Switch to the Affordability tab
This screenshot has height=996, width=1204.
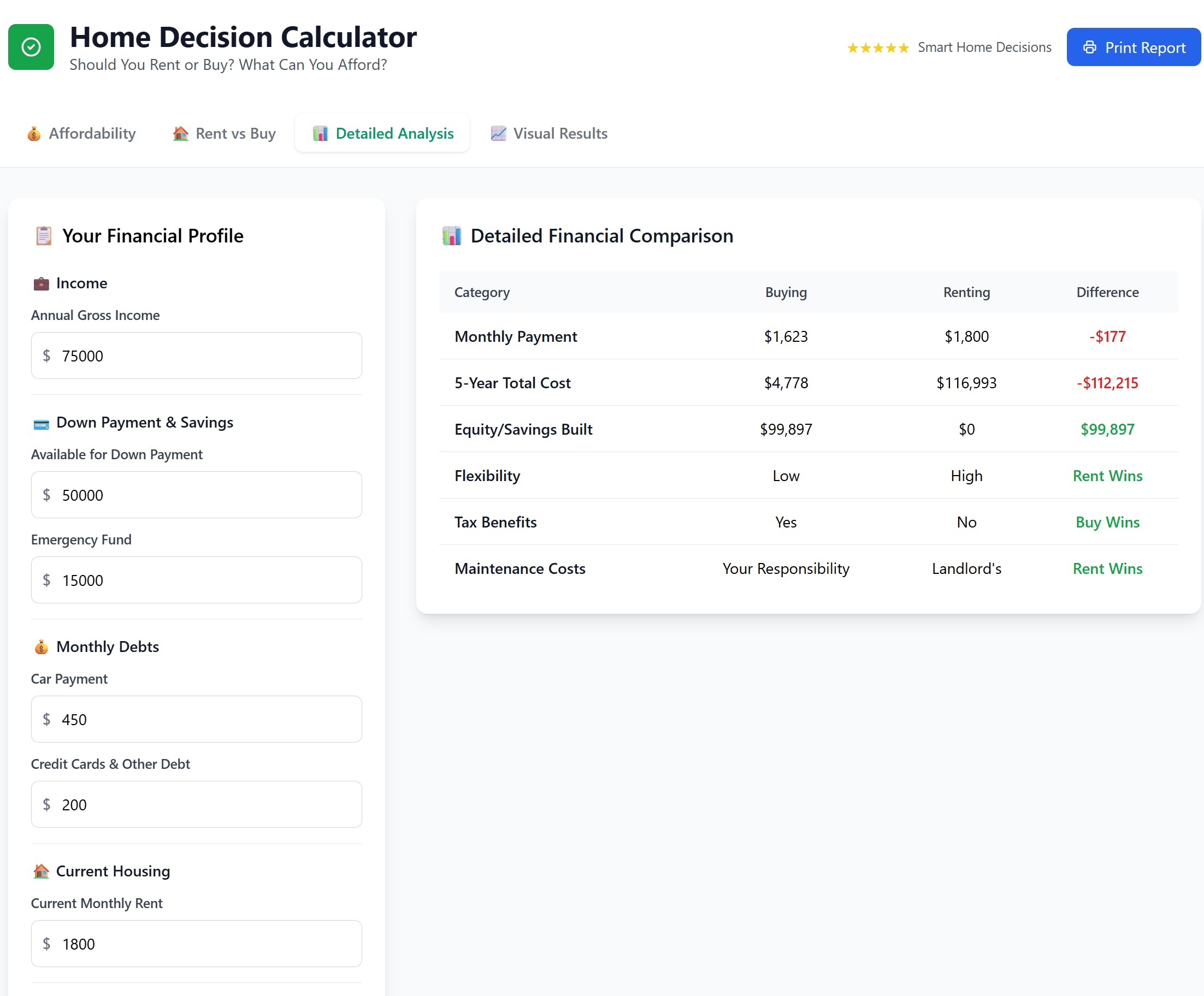(x=92, y=133)
